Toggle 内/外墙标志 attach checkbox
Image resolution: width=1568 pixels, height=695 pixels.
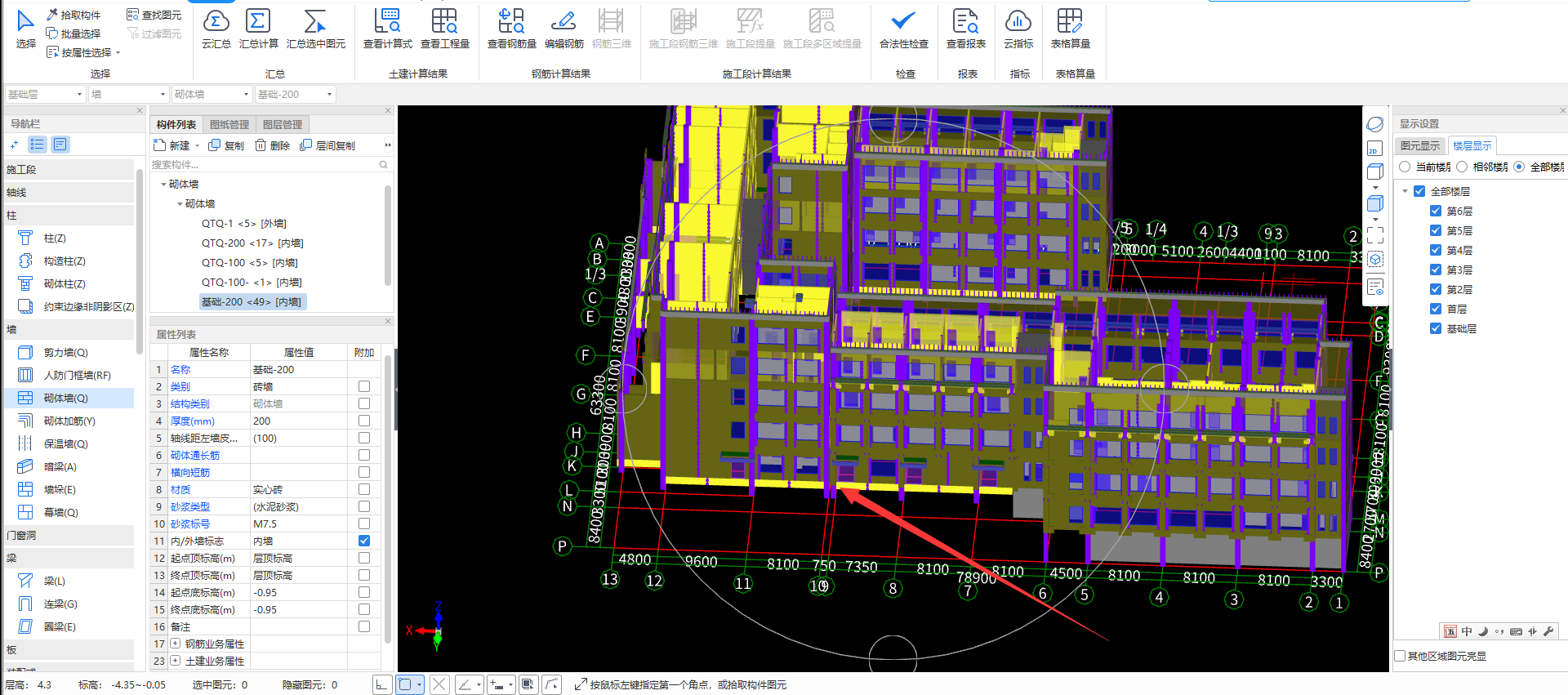tap(364, 541)
